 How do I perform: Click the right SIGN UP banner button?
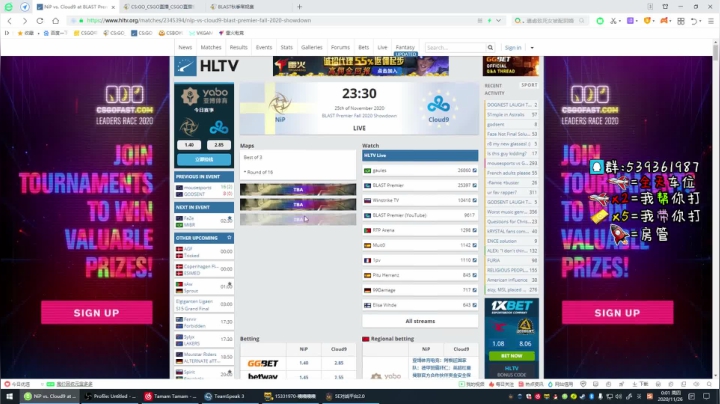[x=617, y=313]
